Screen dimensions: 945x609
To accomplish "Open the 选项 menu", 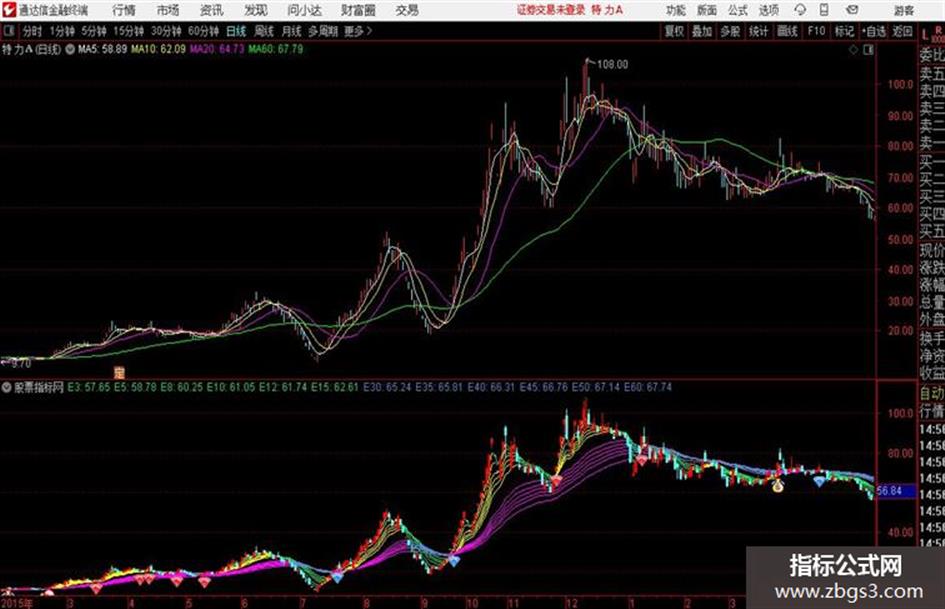I will (x=769, y=10).
